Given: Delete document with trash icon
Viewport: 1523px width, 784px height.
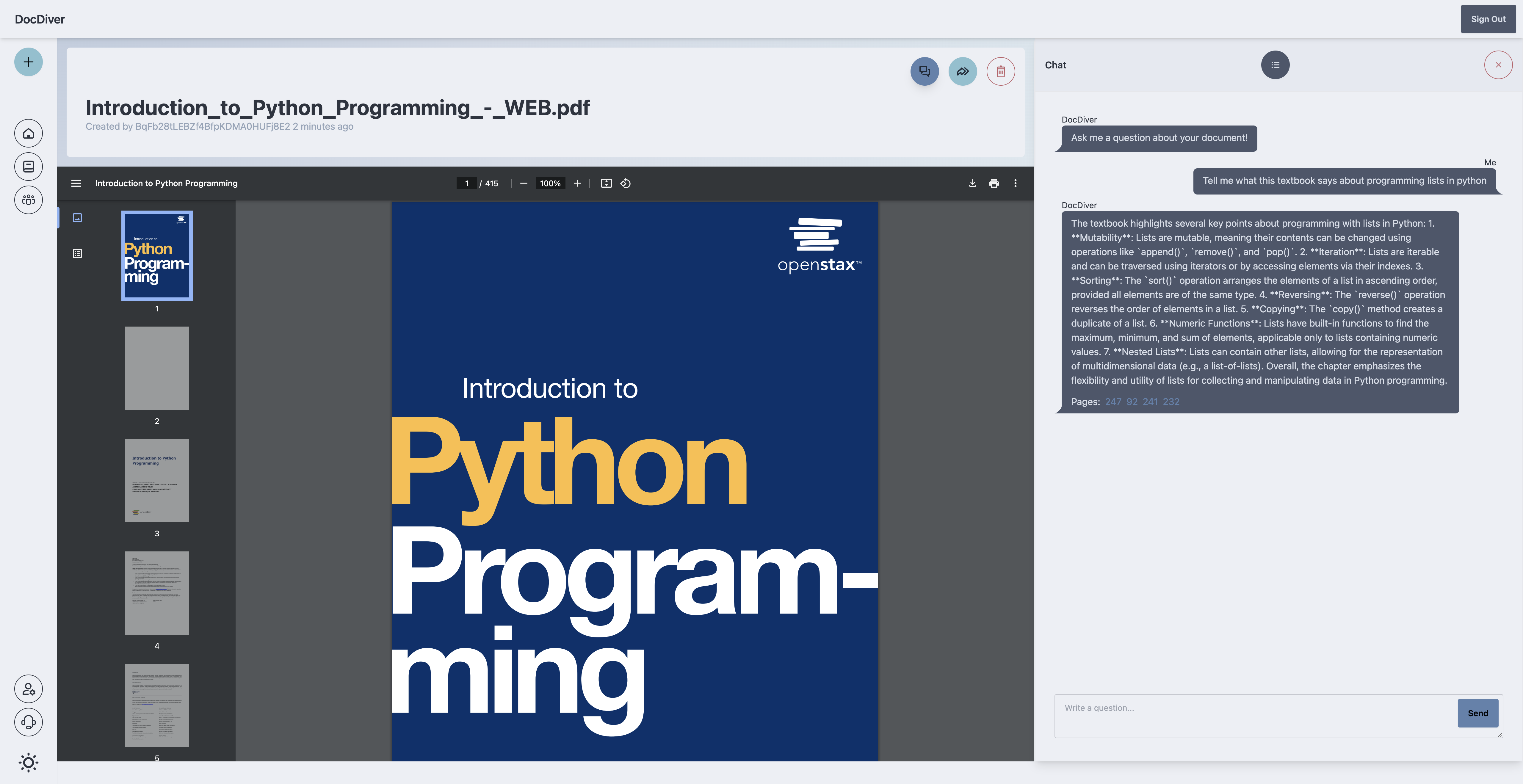Looking at the screenshot, I should pos(1000,72).
